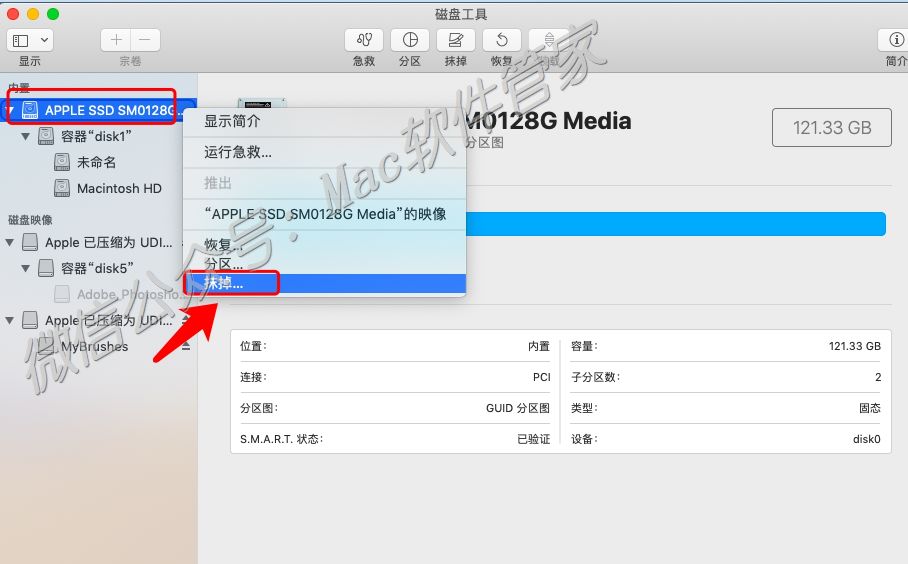Click the 内置 location value
The height and width of the screenshot is (564, 908).
coord(539,346)
